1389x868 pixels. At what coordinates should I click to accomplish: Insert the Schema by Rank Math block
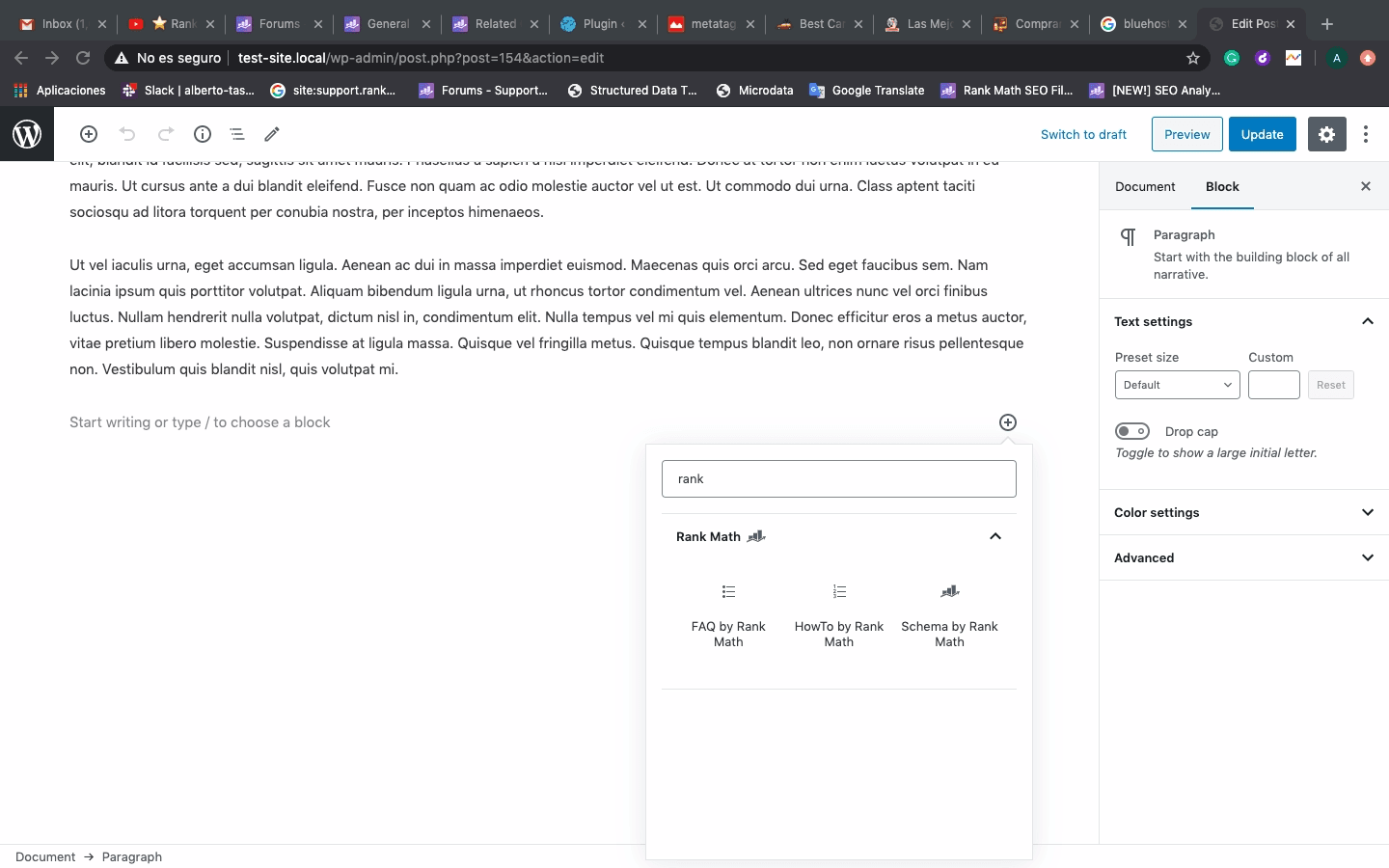pyautogui.click(x=949, y=615)
